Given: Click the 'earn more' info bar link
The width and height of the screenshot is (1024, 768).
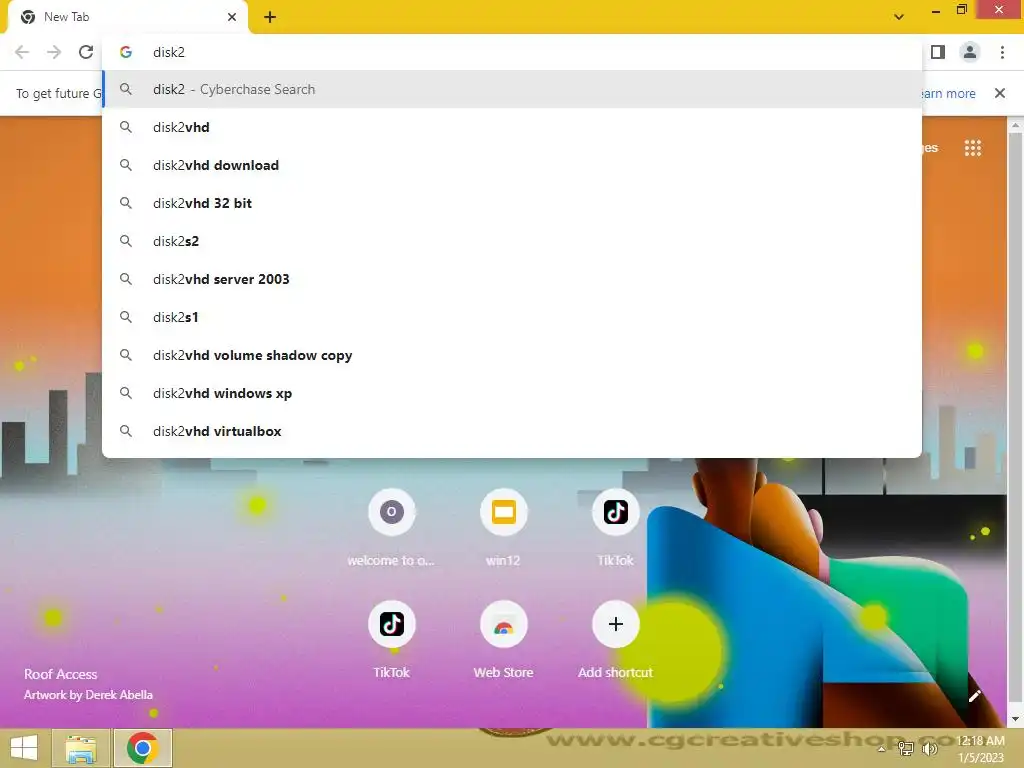Looking at the screenshot, I should 949,93.
